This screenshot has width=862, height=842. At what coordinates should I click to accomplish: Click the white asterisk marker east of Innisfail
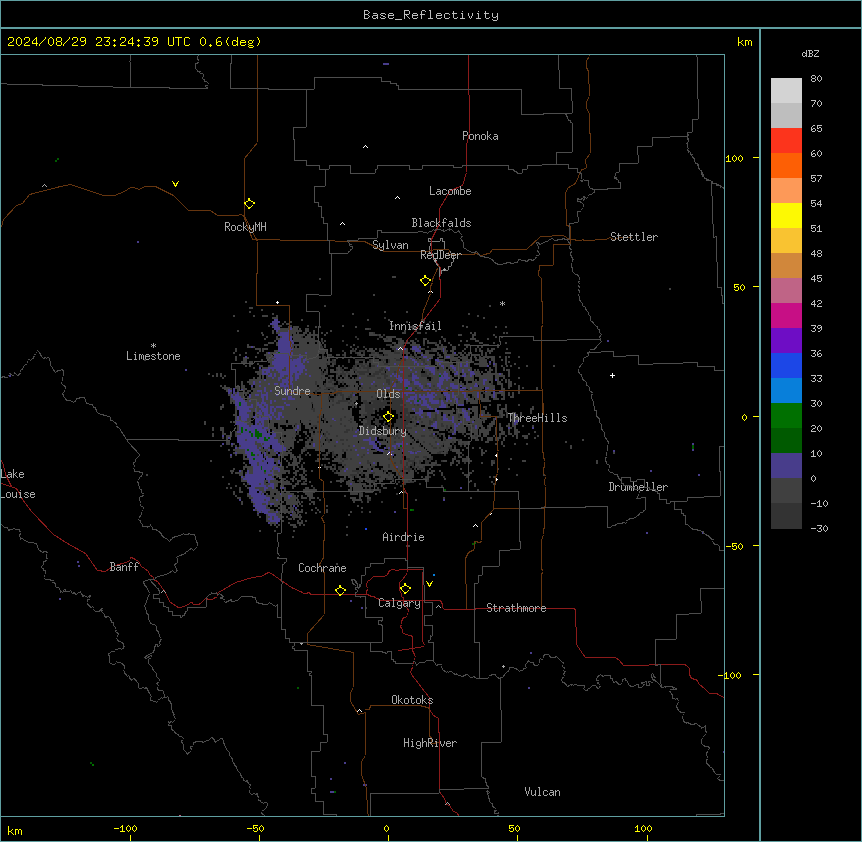(502, 303)
